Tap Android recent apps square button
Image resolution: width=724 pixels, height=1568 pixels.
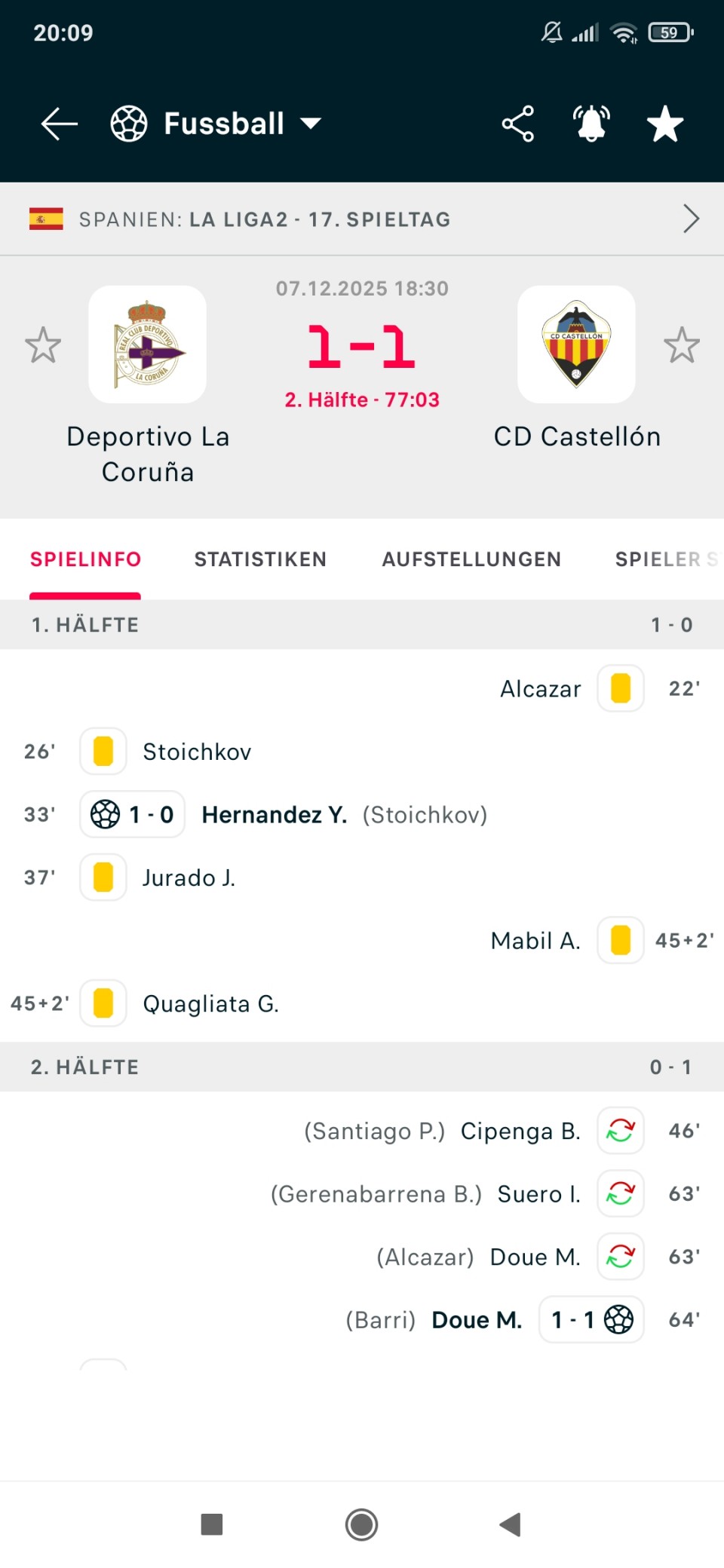point(212,1524)
